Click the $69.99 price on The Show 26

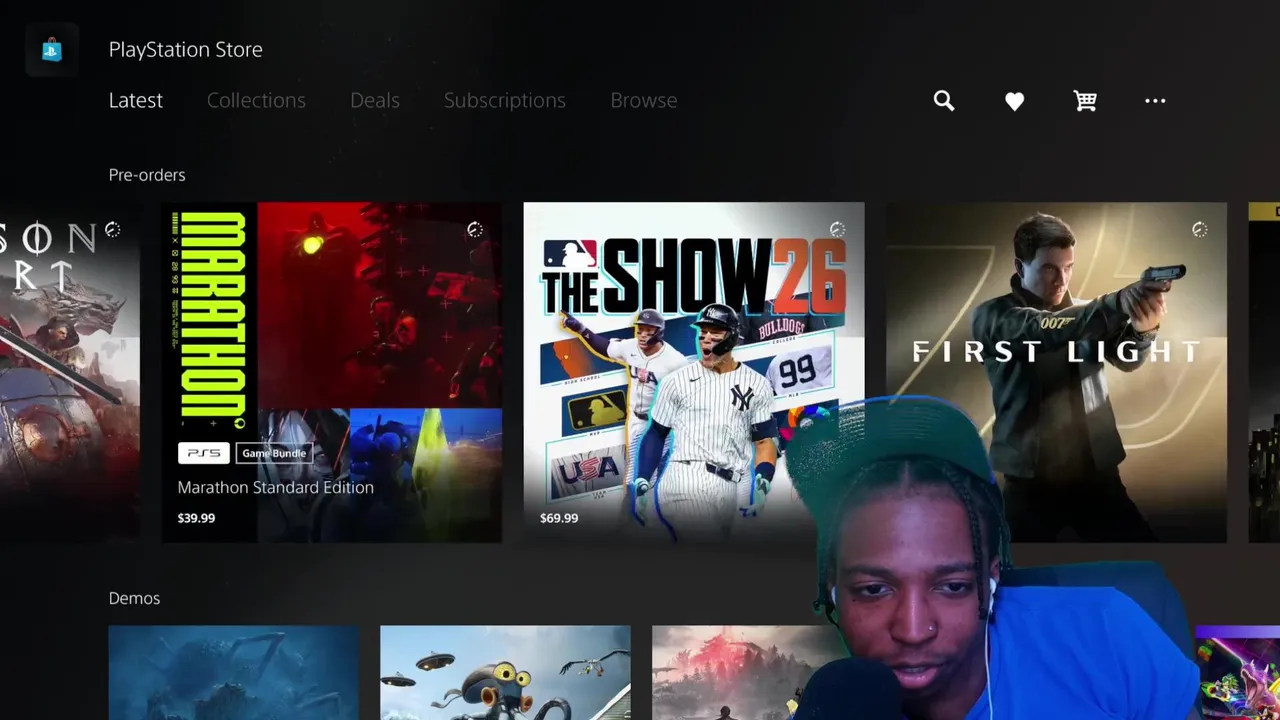coord(559,518)
